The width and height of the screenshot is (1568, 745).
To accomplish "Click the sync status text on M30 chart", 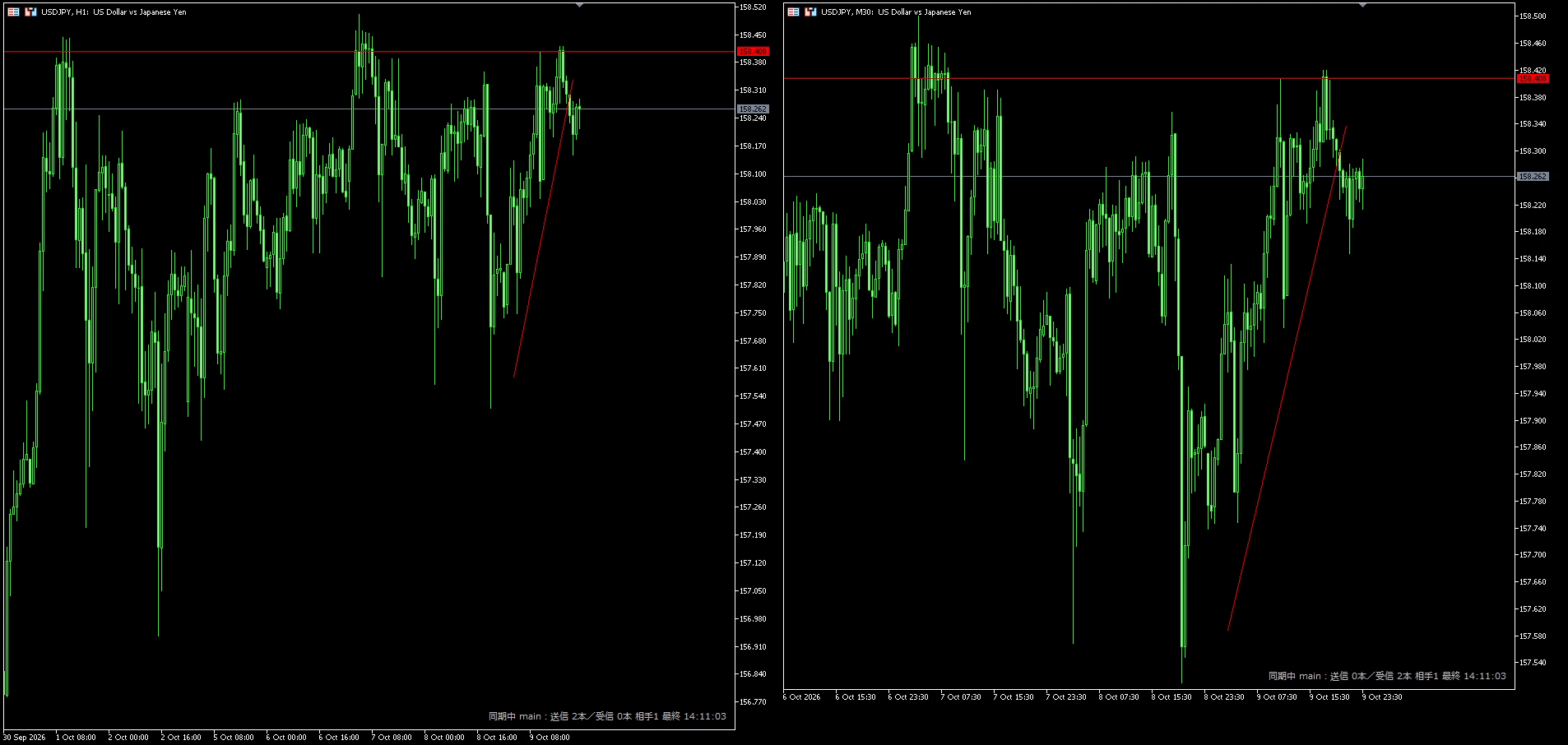I will click(1387, 676).
